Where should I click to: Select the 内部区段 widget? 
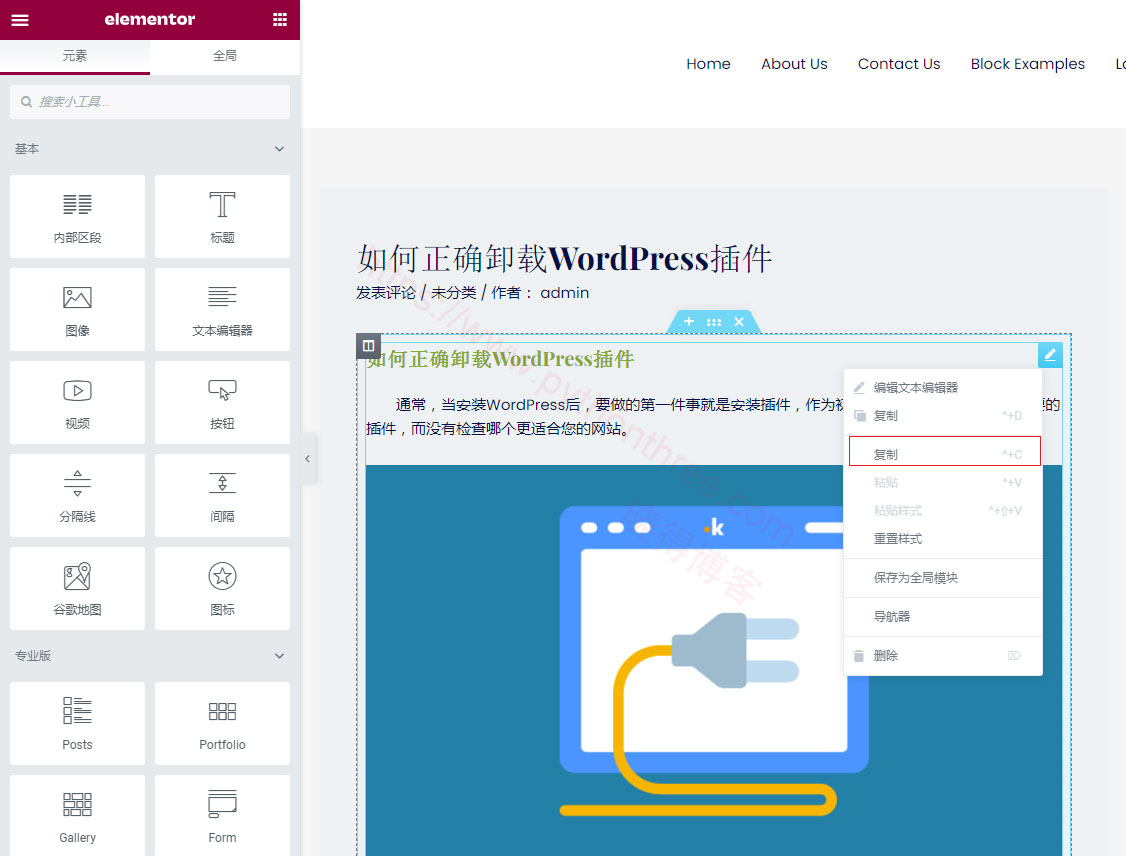tap(78, 216)
